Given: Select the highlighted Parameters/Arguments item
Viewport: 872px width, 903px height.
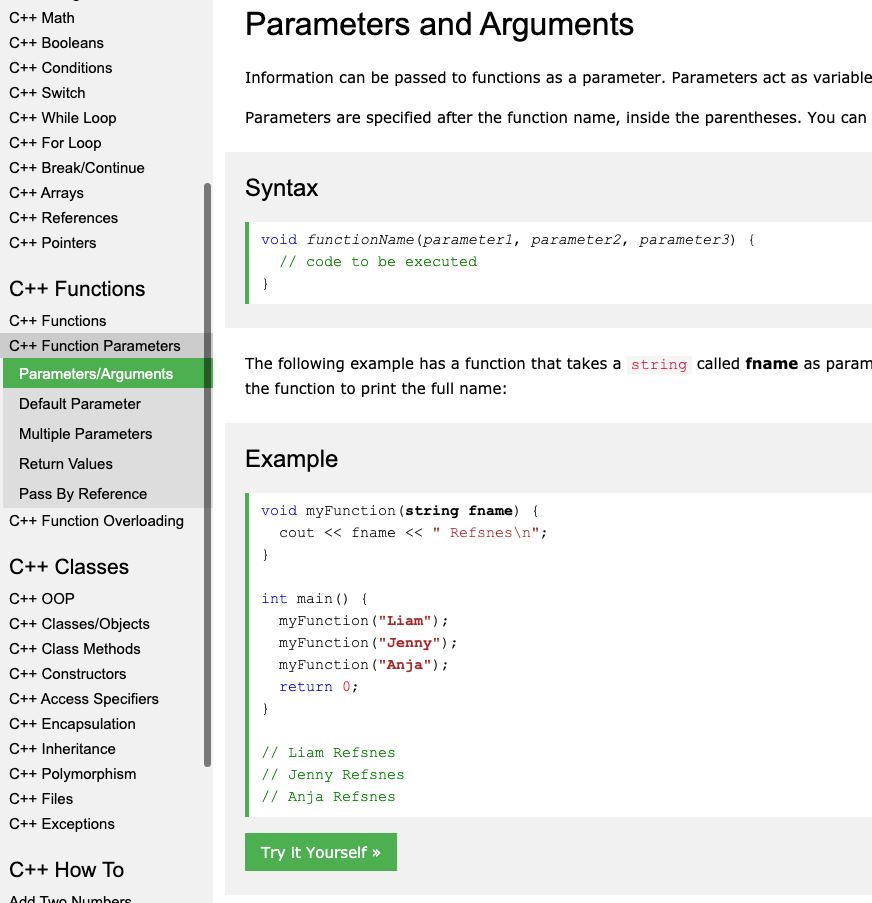Looking at the screenshot, I should [x=96, y=374].
